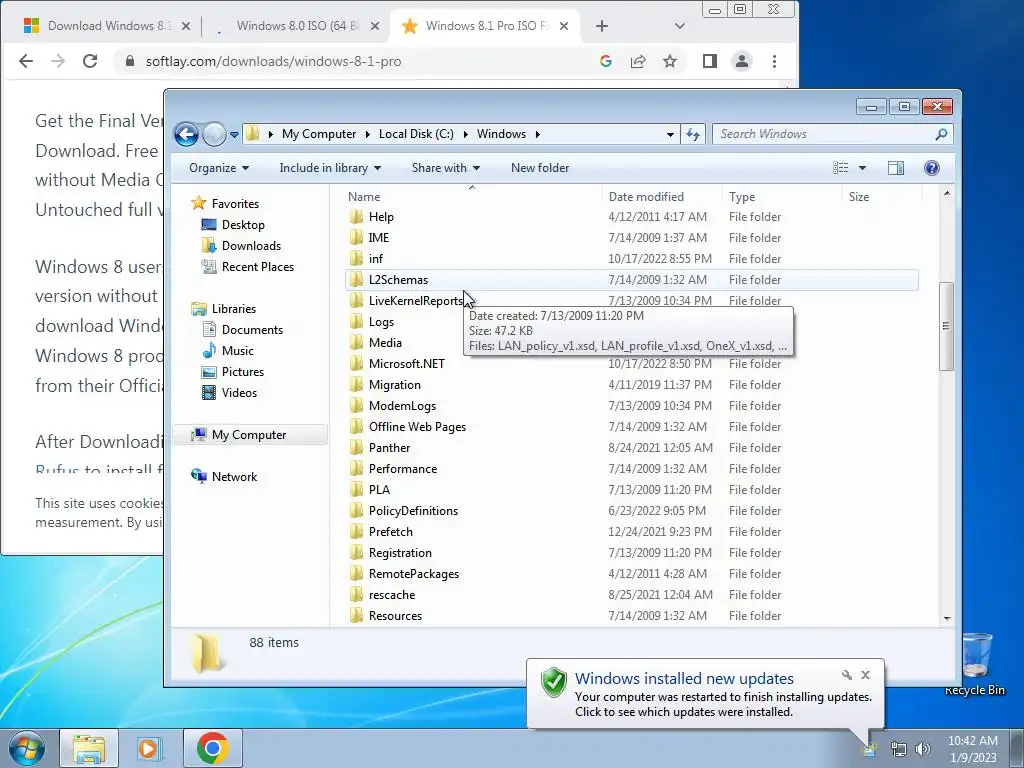Click the taskbar volume speaker icon
Image resolution: width=1024 pixels, height=768 pixels.
[923, 749]
